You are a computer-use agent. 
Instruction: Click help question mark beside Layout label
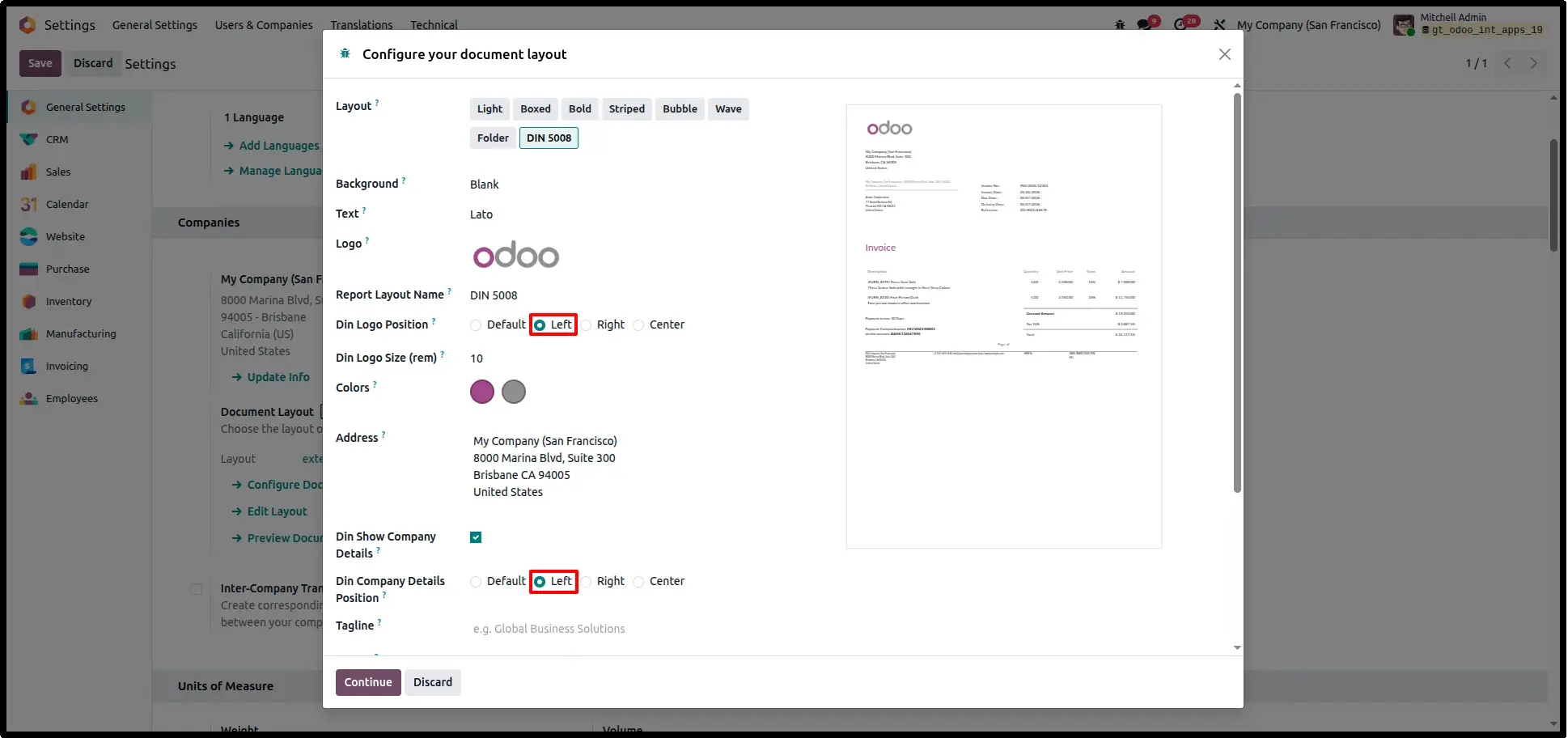377,103
